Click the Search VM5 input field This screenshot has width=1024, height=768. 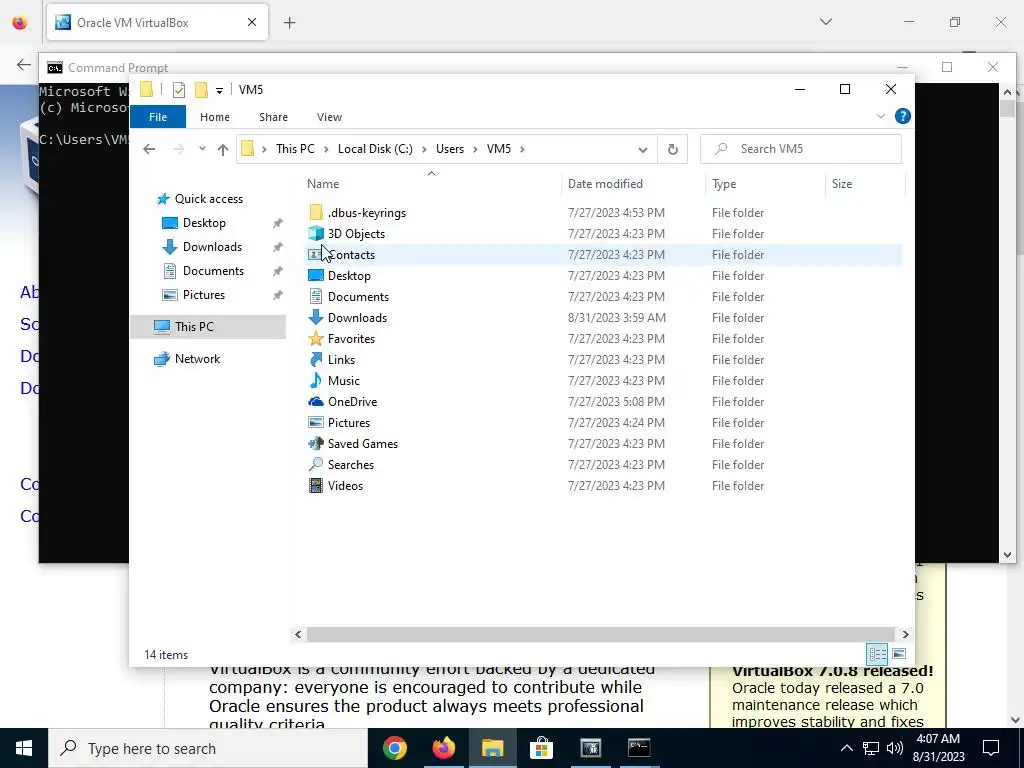click(x=801, y=149)
